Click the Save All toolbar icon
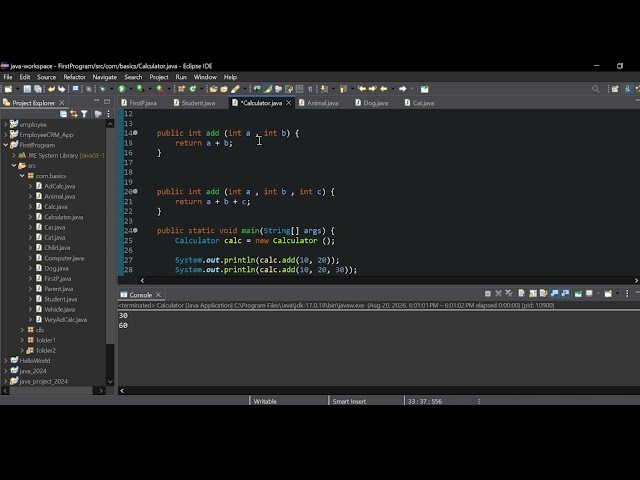 (x=38, y=89)
